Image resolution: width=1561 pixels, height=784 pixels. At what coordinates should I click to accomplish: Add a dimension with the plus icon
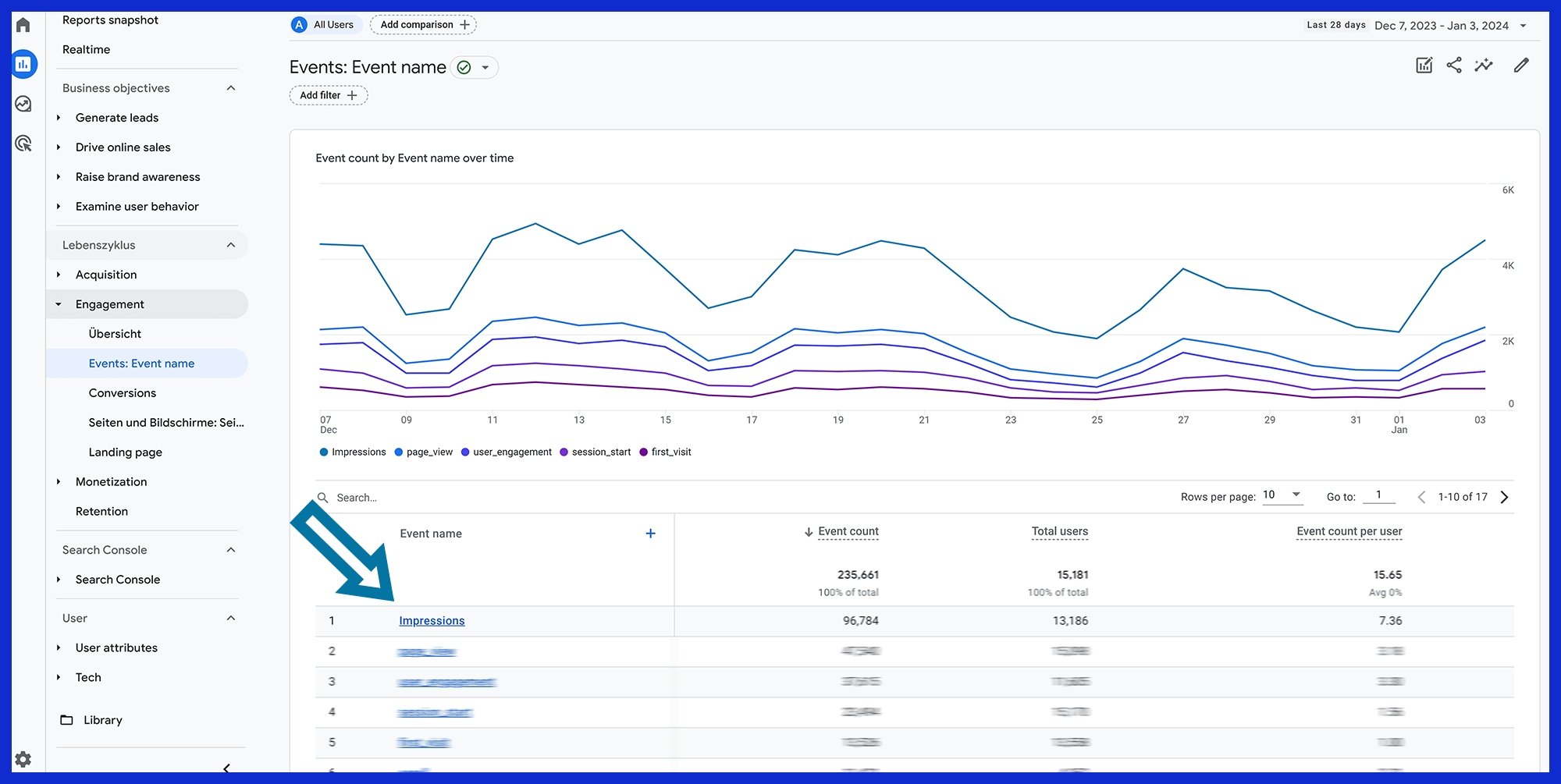click(x=650, y=534)
